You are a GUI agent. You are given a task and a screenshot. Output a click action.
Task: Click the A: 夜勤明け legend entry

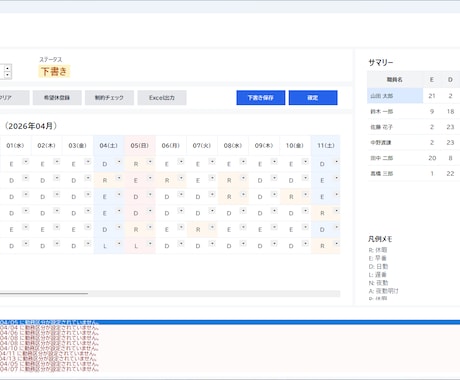coord(383,291)
